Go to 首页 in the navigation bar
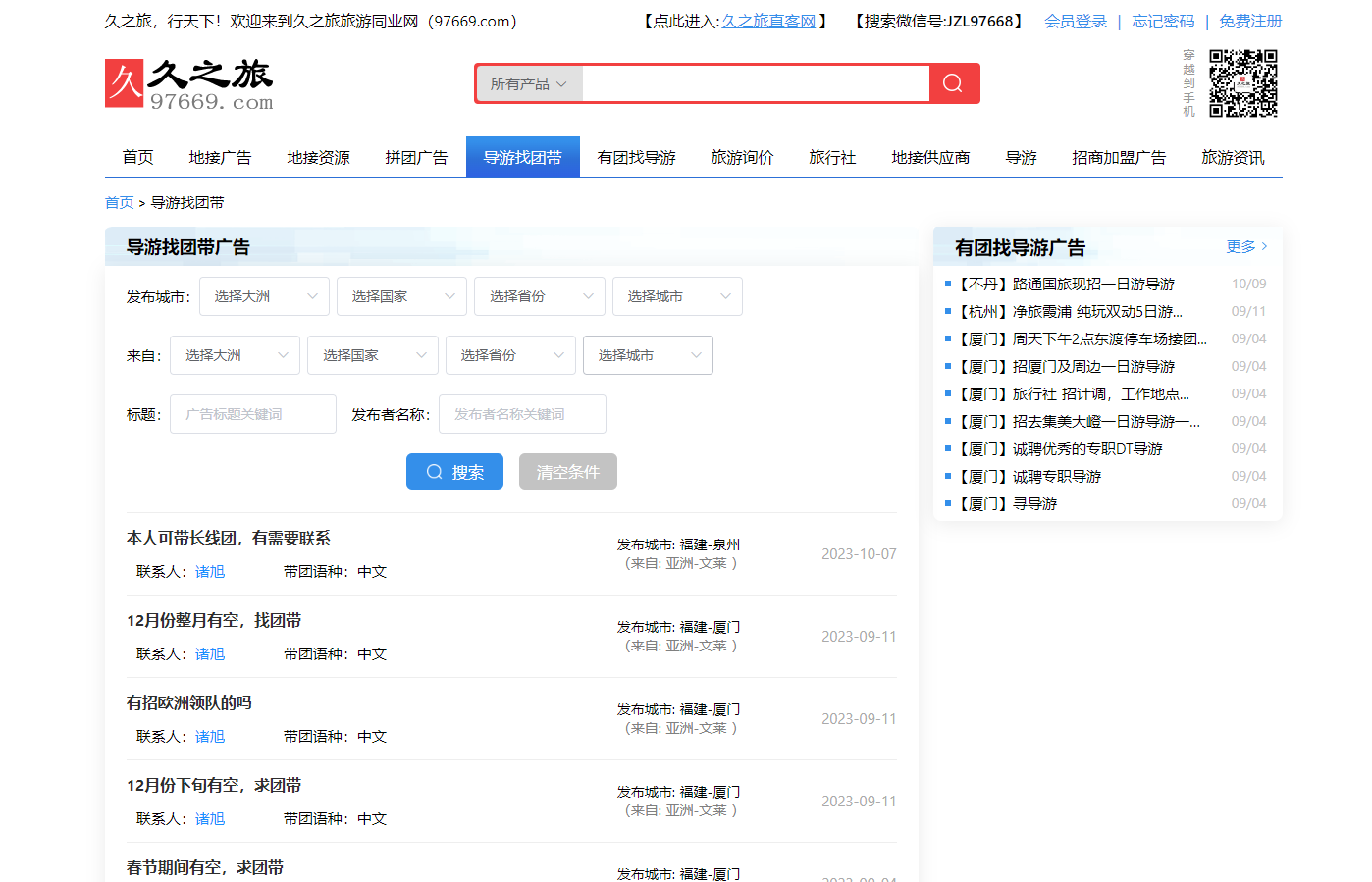 [x=138, y=157]
